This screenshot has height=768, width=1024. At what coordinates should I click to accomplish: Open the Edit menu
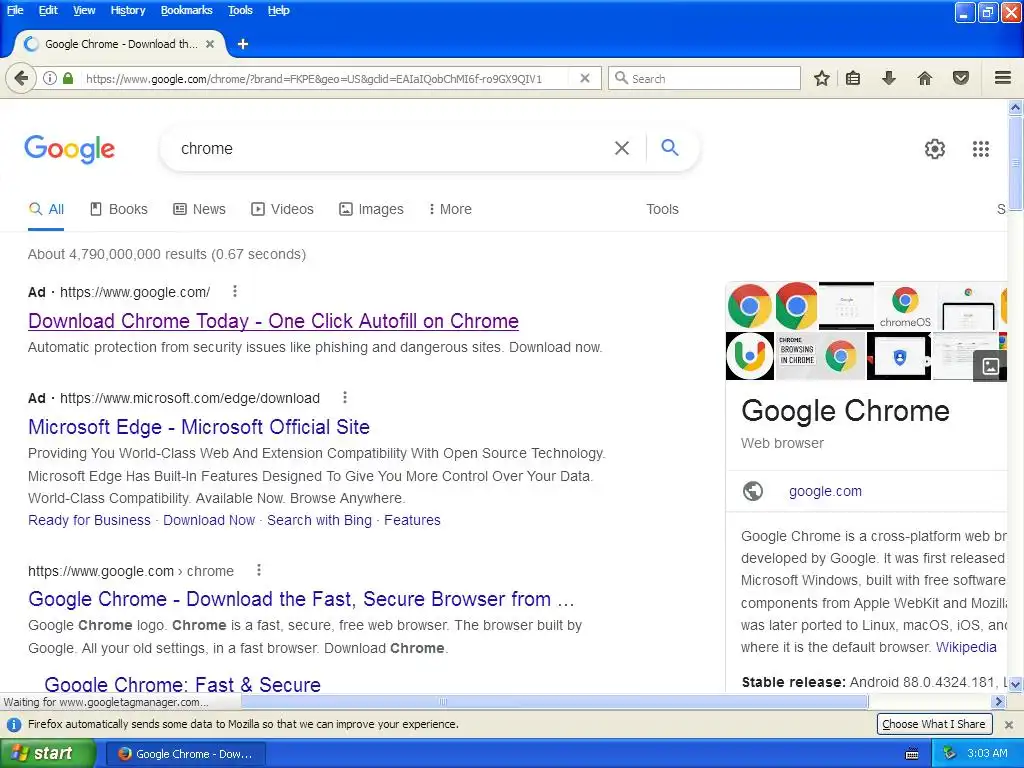pos(48,10)
